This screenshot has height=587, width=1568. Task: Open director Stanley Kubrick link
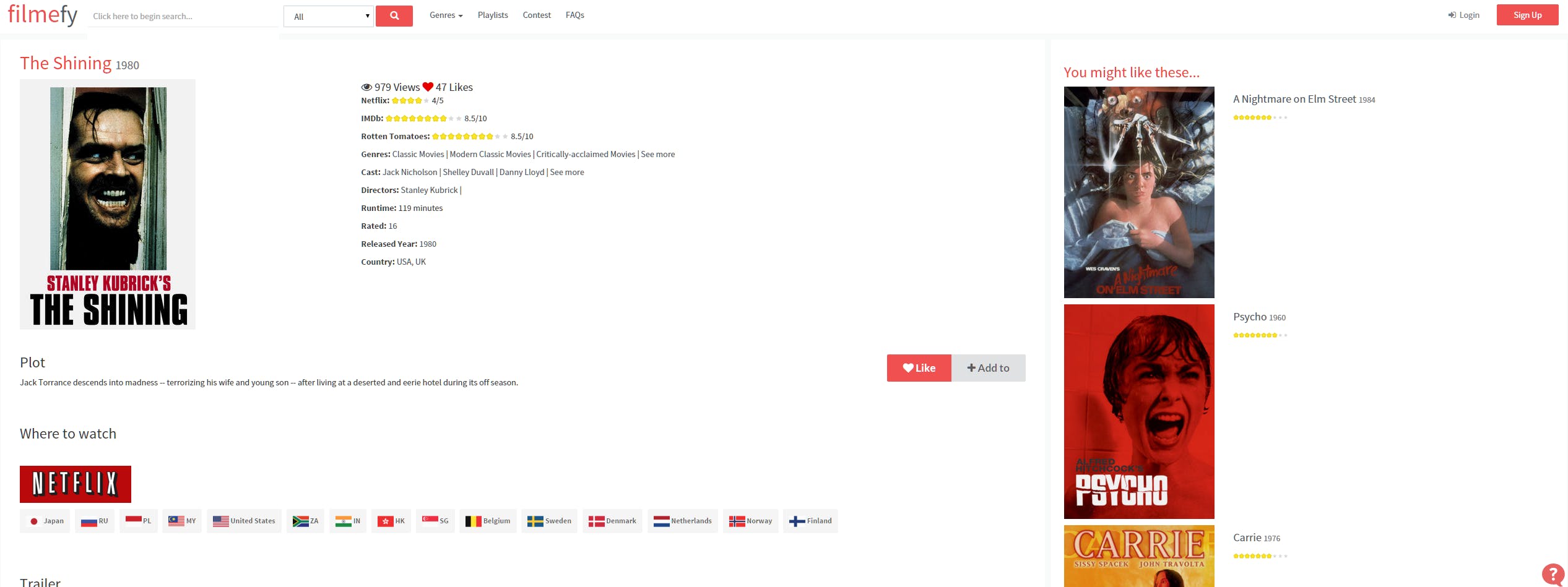[x=430, y=190]
